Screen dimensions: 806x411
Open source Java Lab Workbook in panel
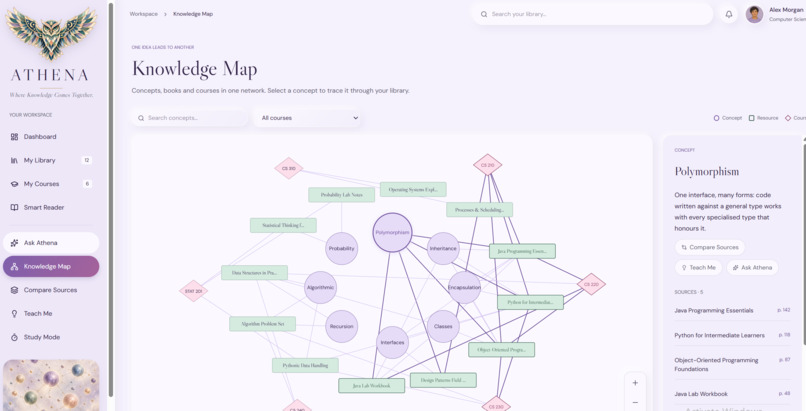point(732,394)
